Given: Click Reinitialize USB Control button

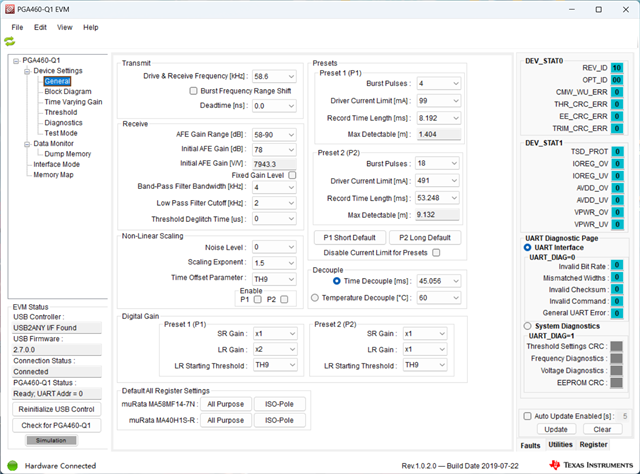Looking at the screenshot, I should click(56, 409).
